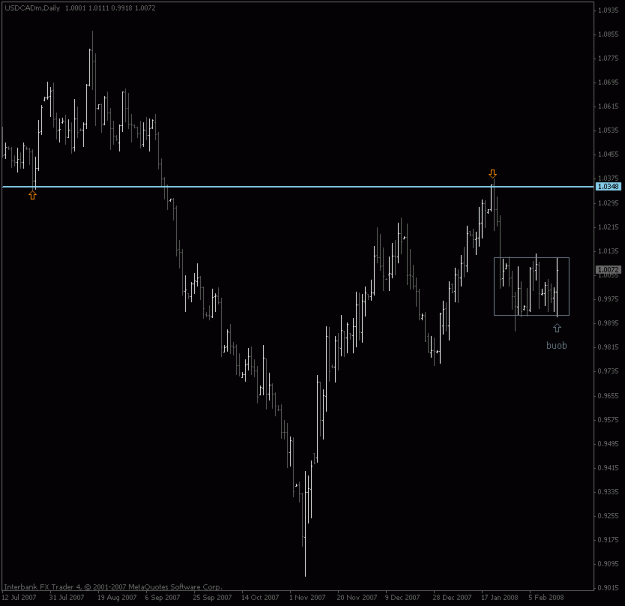Viewport: 625px width, 606px height.
Task: Click the 1.0855 price axis label
Action: [608, 34]
